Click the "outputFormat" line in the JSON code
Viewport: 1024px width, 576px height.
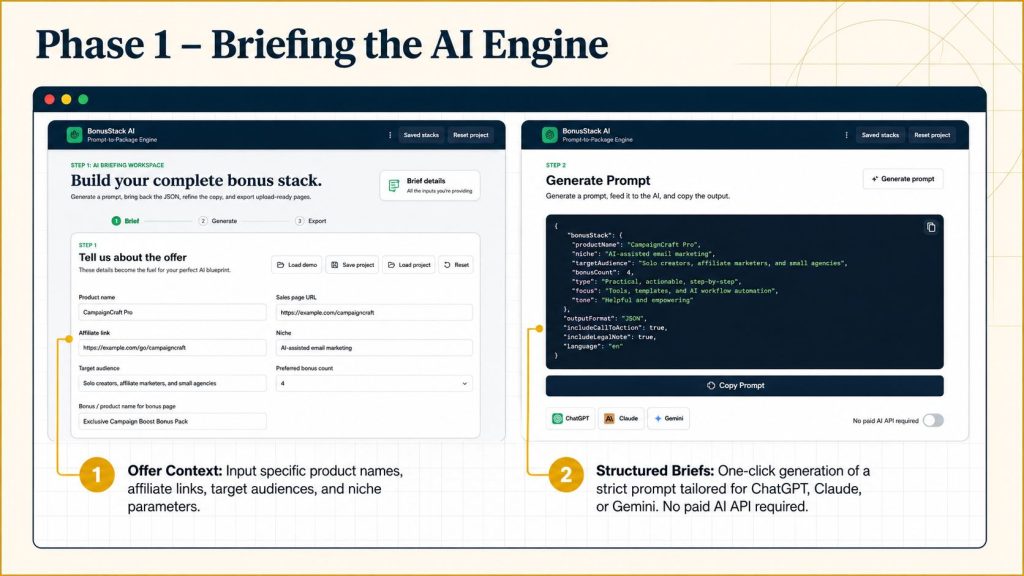605,318
